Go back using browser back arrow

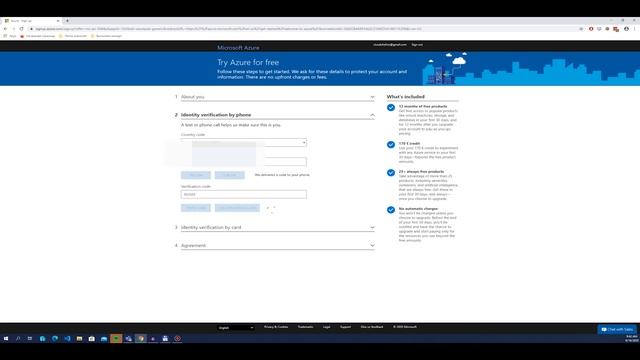tap(5, 29)
